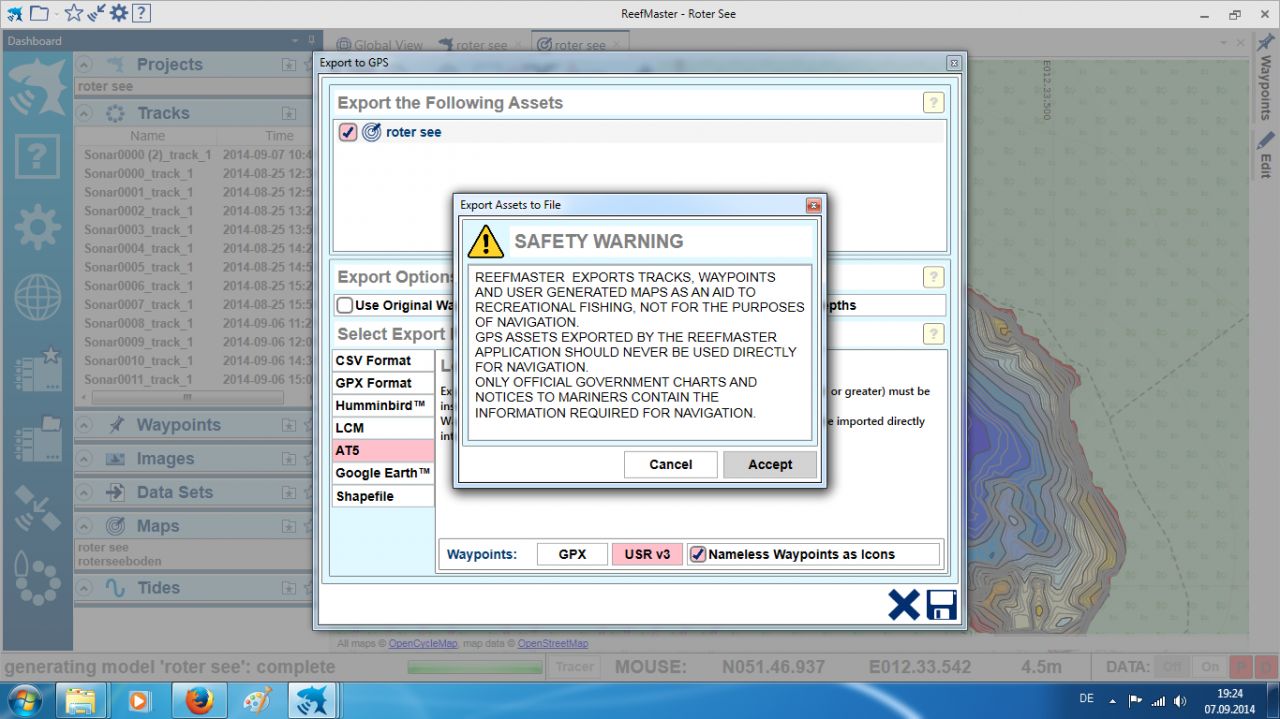The height and width of the screenshot is (719, 1280).
Task: Select GPX Format export type
Action: tap(383, 383)
